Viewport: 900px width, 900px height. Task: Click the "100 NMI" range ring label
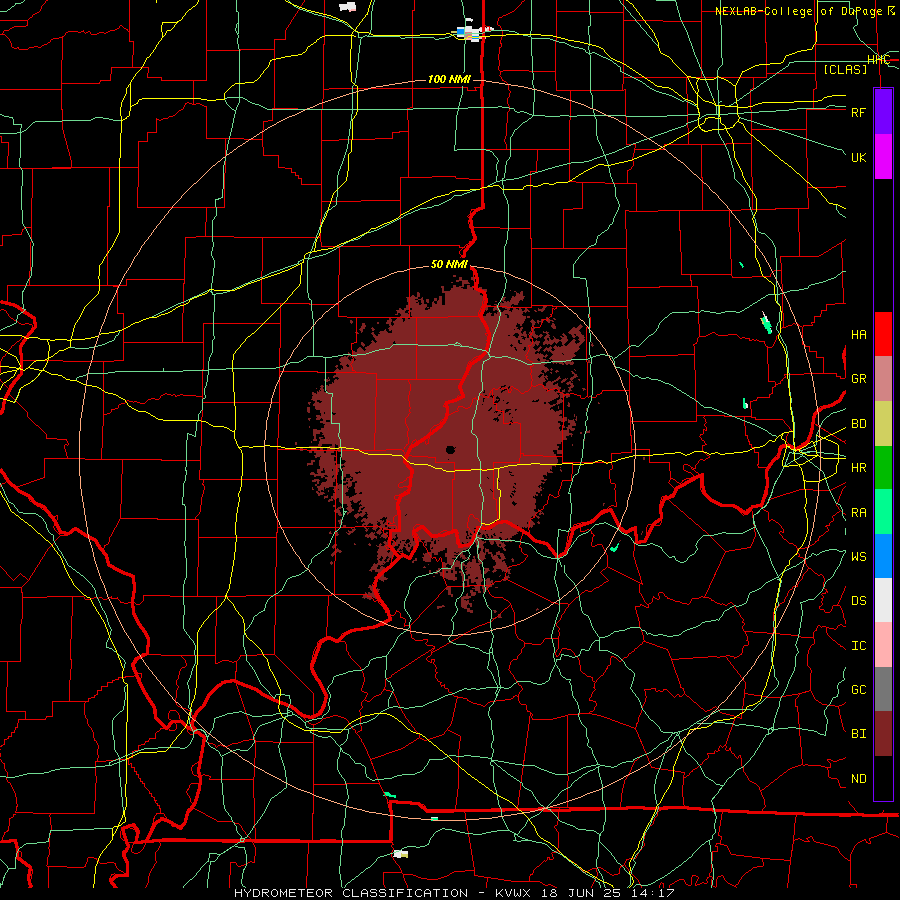[449, 79]
